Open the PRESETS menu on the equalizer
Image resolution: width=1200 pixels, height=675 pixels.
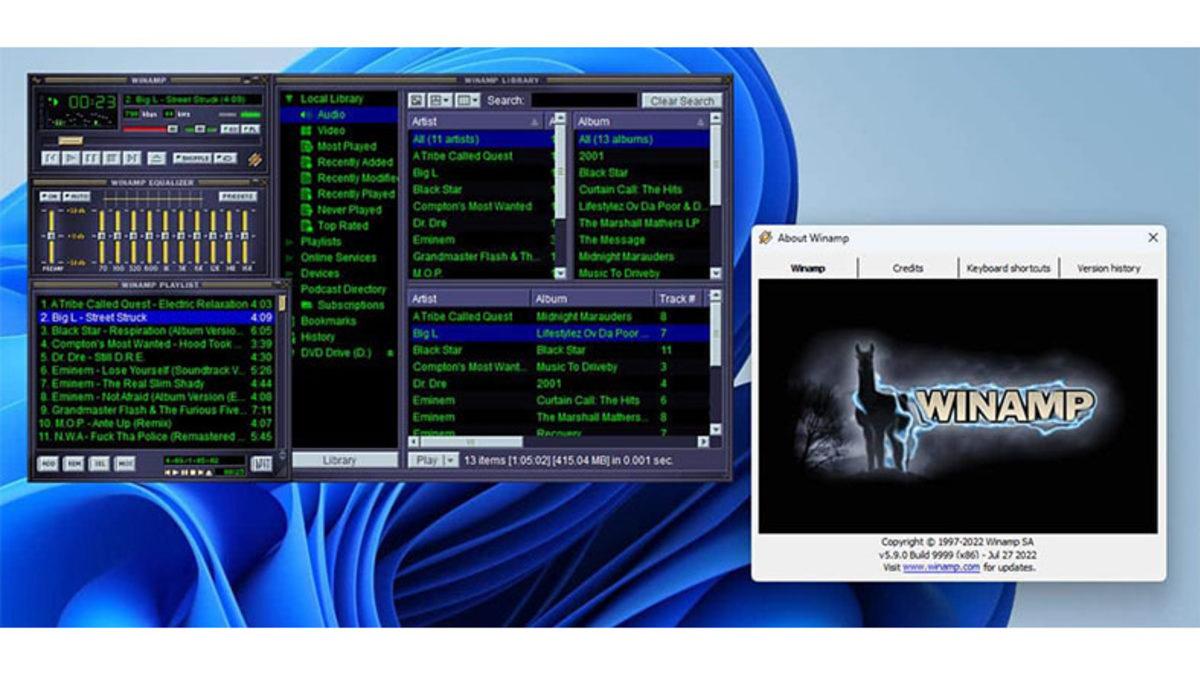[x=238, y=196]
